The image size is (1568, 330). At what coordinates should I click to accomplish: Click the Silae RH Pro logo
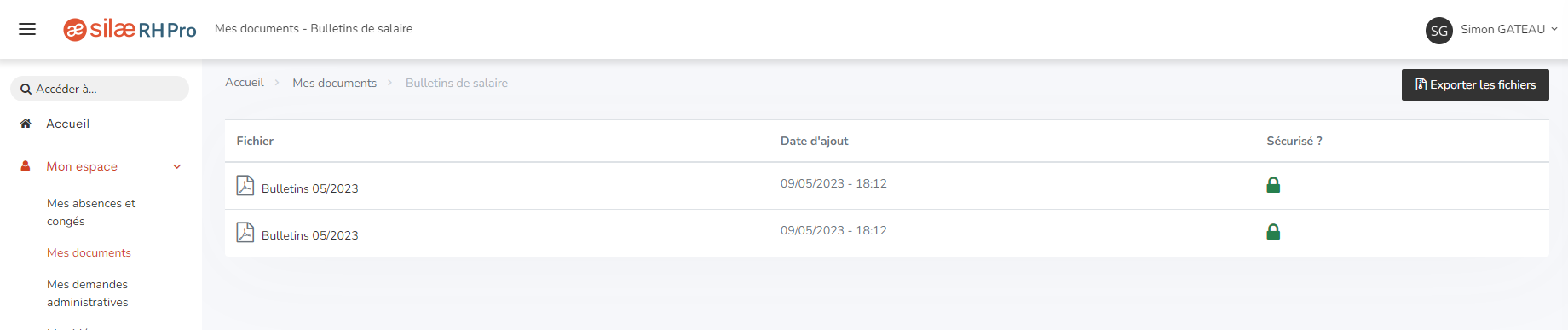click(130, 29)
